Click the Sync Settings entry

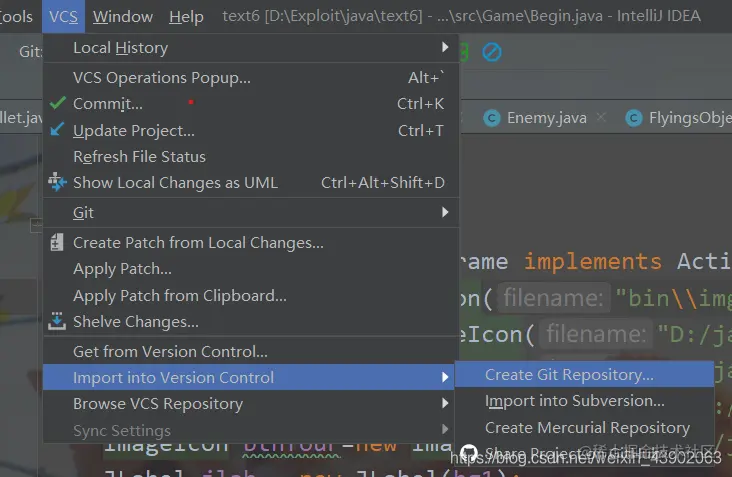click(x=249, y=430)
